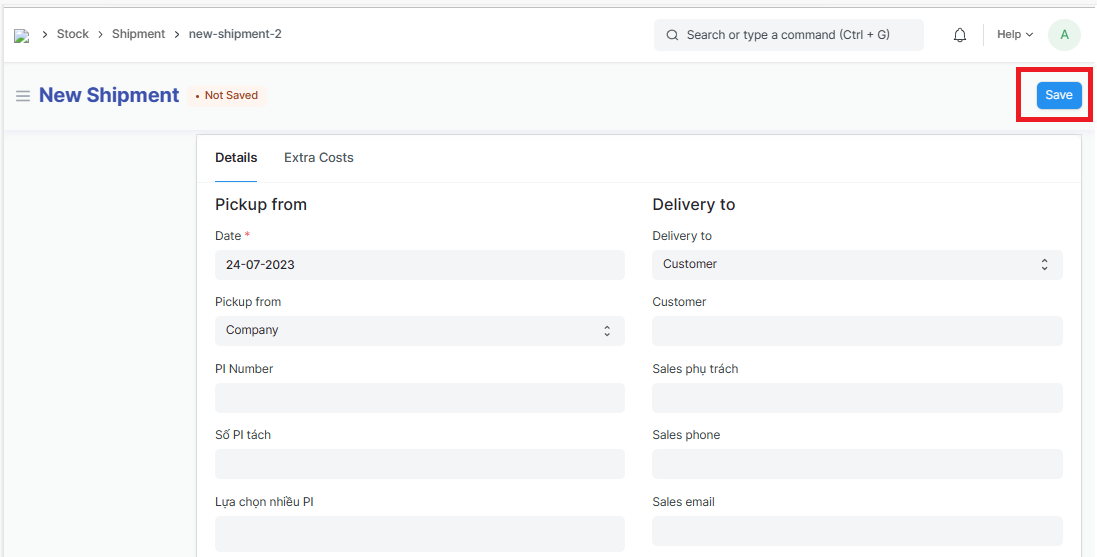This screenshot has height=557, width=1097.
Task: Open the Help dropdown menu
Action: 1014,35
